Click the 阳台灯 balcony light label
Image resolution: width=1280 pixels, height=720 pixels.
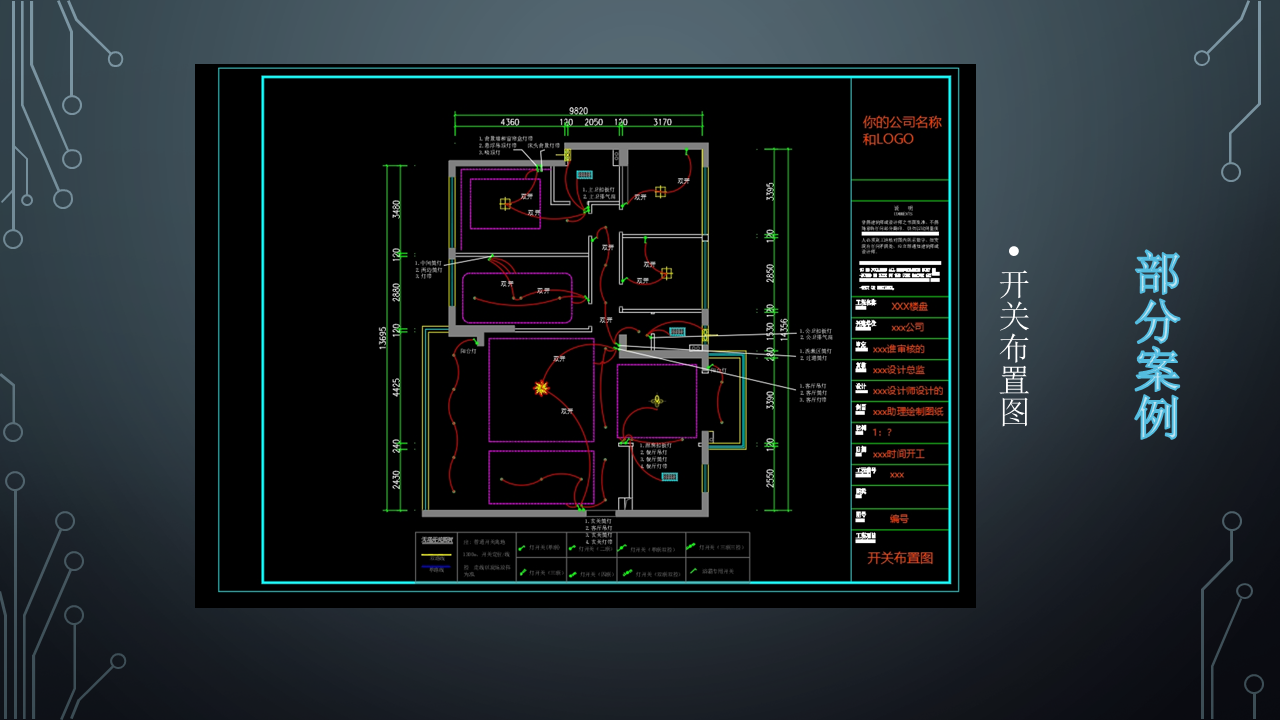click(x=468, y=352)
